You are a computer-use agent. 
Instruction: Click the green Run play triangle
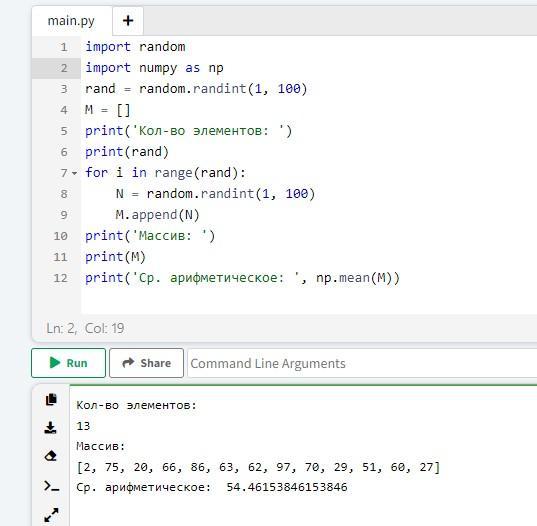55,363
